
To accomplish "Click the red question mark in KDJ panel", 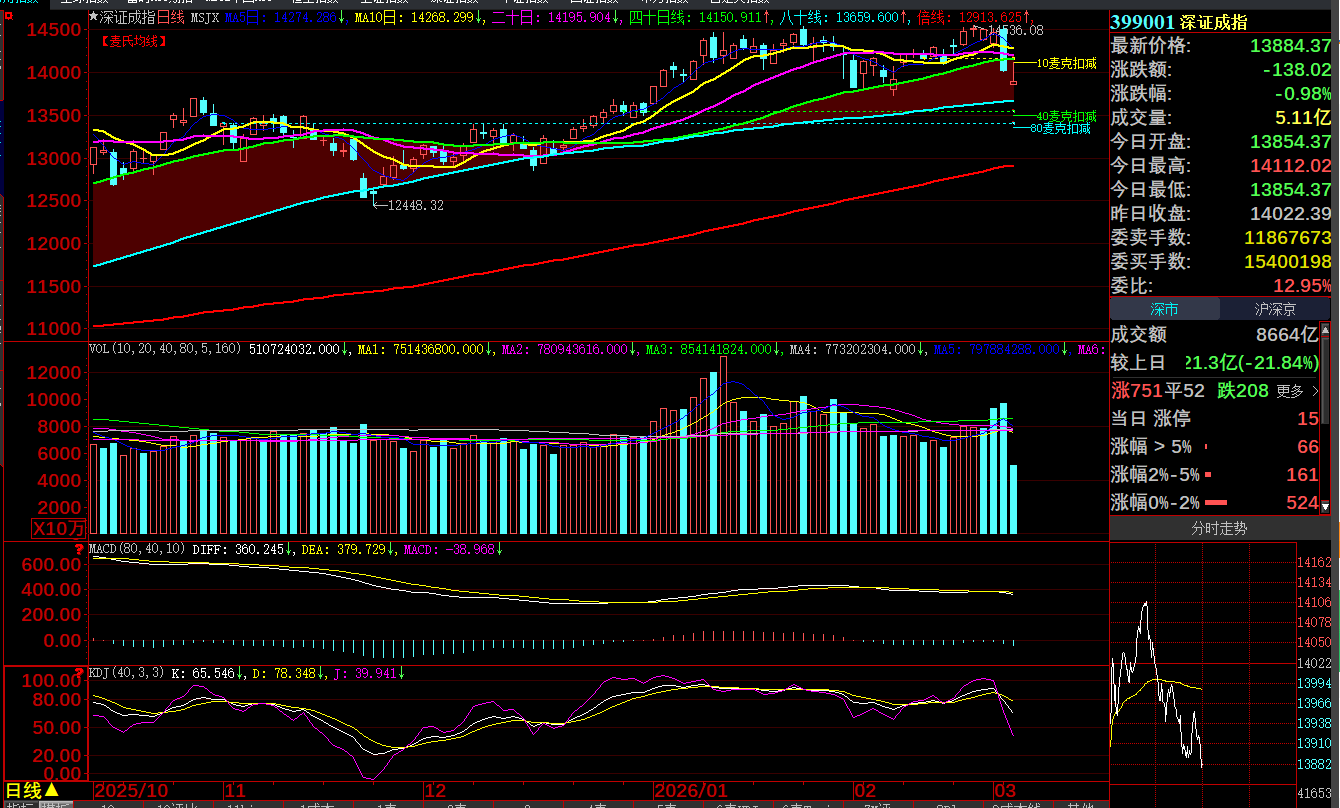I will [79, 671].
